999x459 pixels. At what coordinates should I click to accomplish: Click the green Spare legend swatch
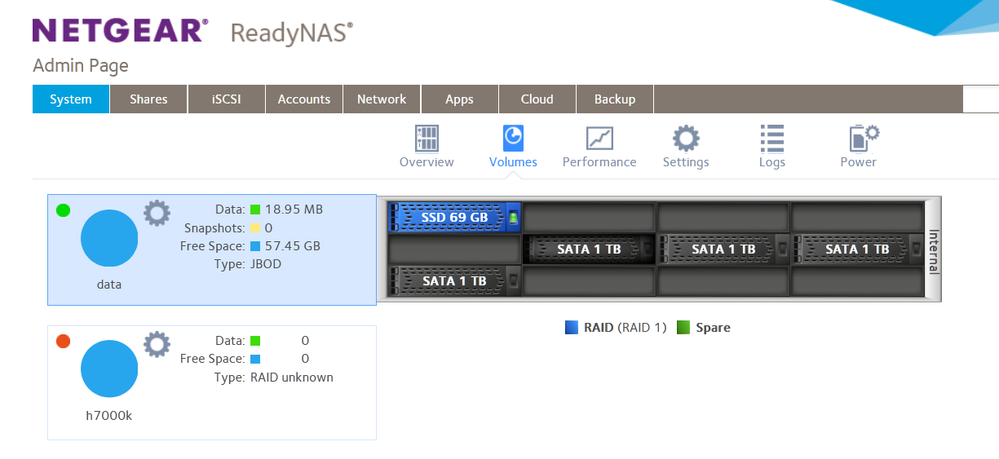click(684, 327)
